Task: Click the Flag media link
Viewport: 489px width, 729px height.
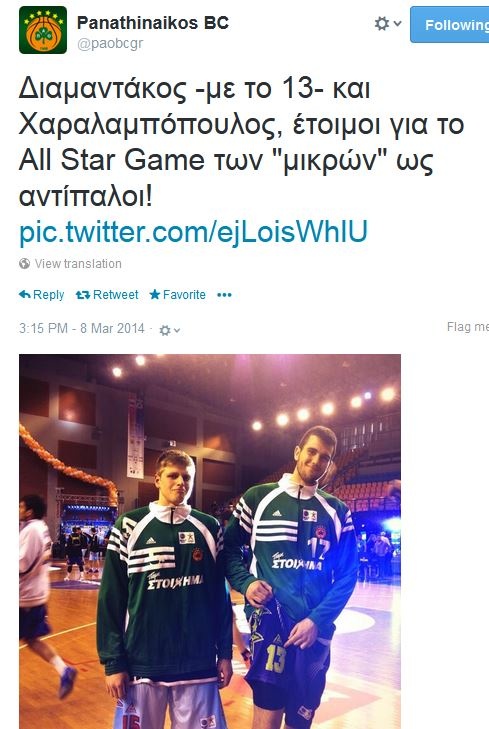Action: click(468, 327)
